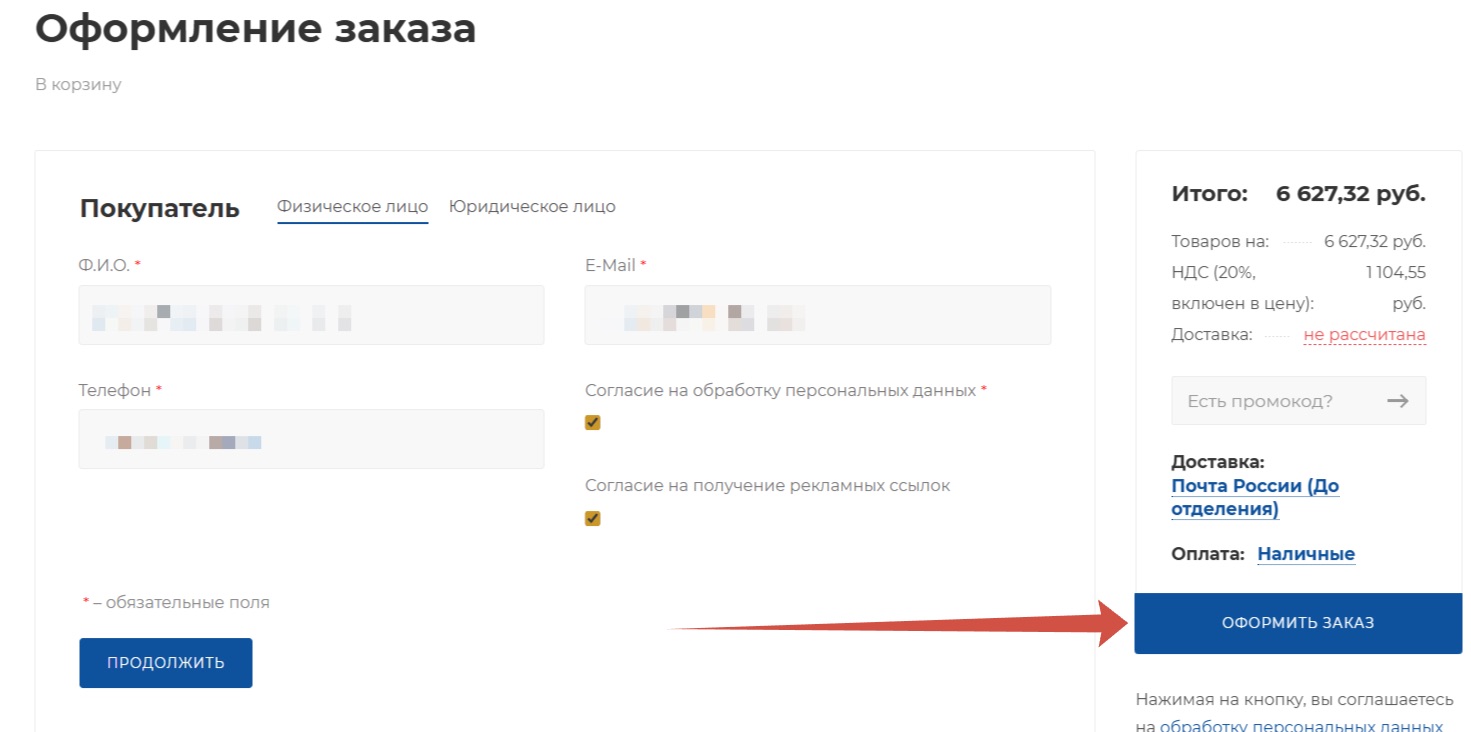Click the ОФОРМИТЬ ЗАКАЗ button

pyautogui.click(x=1297, y=623)
